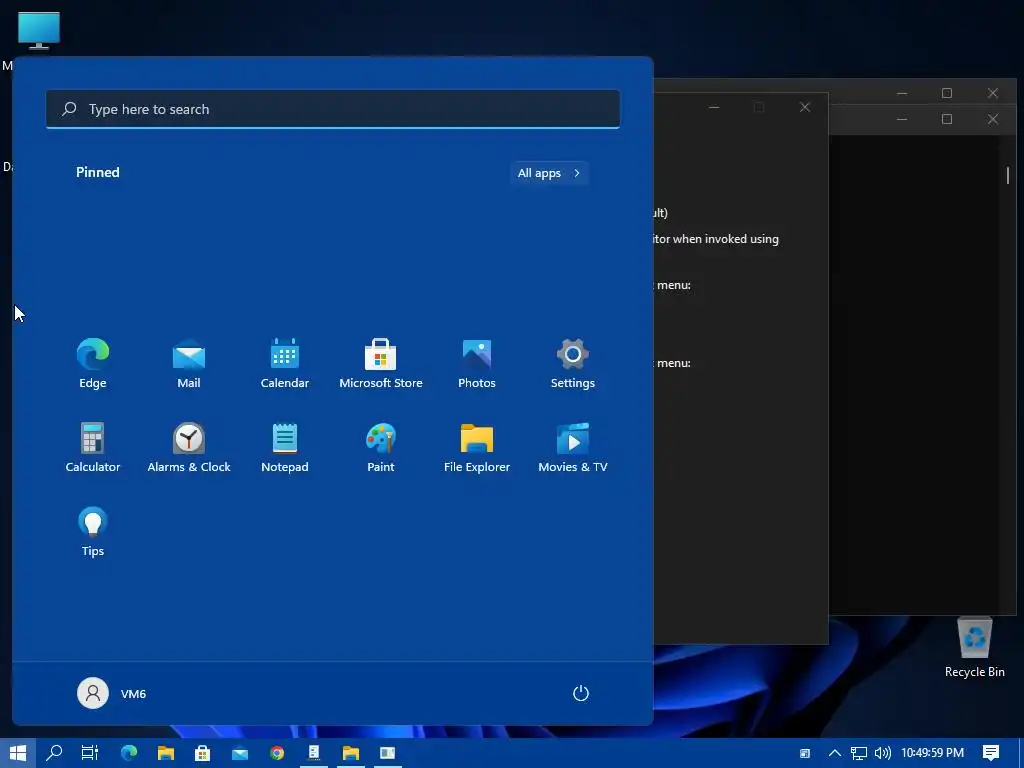1024x768 pixels.
Task: Launch Movies & TV
Action: point(573,447)
